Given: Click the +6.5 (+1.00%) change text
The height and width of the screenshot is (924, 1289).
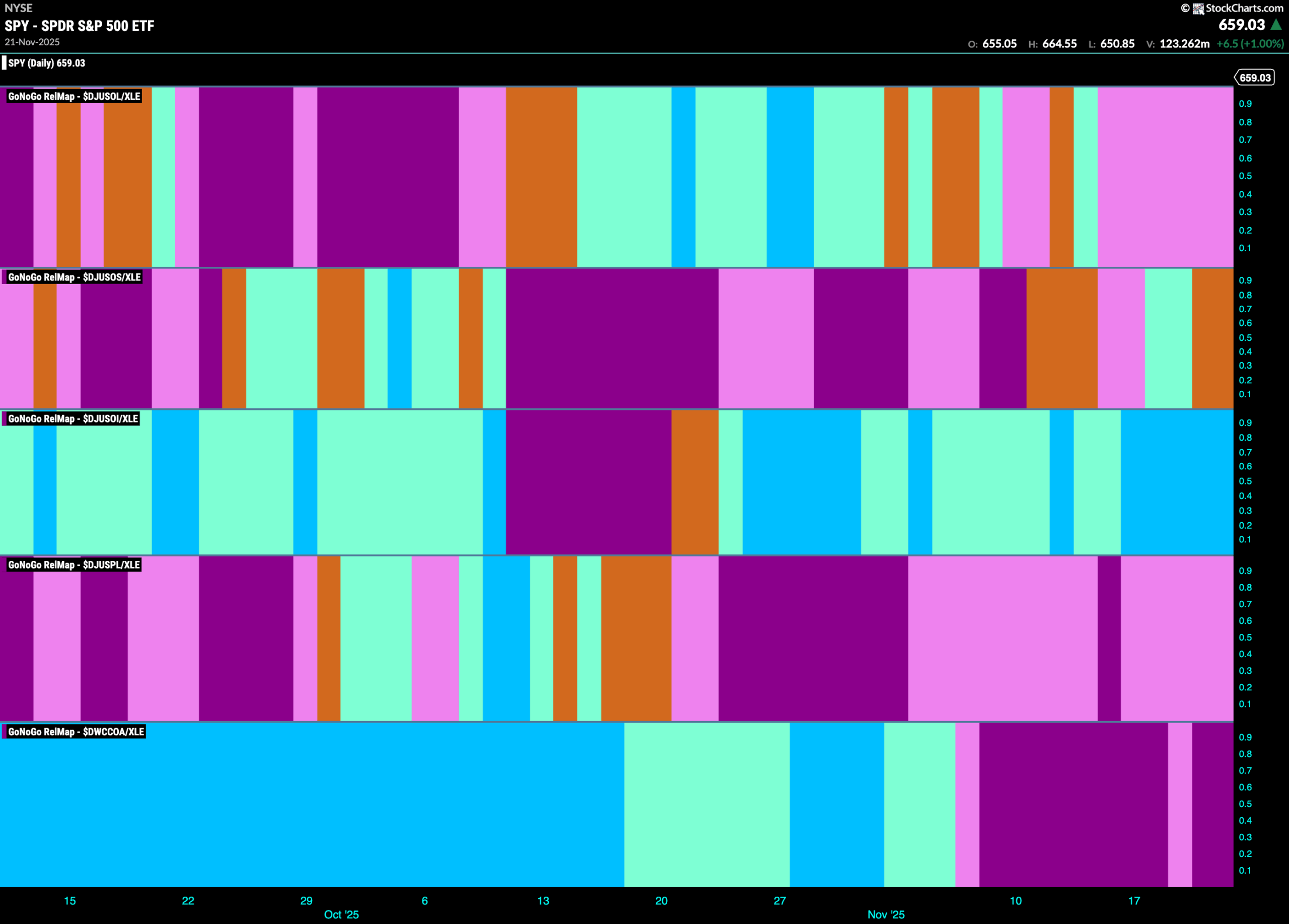Looking at the screenshot, I should [x=1250, y=44].
